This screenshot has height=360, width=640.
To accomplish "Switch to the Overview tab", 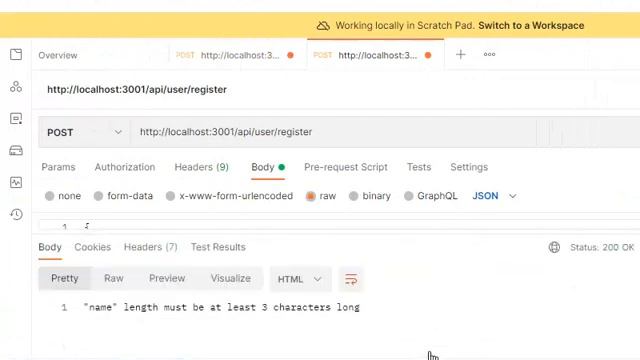I will pos(58,55).
